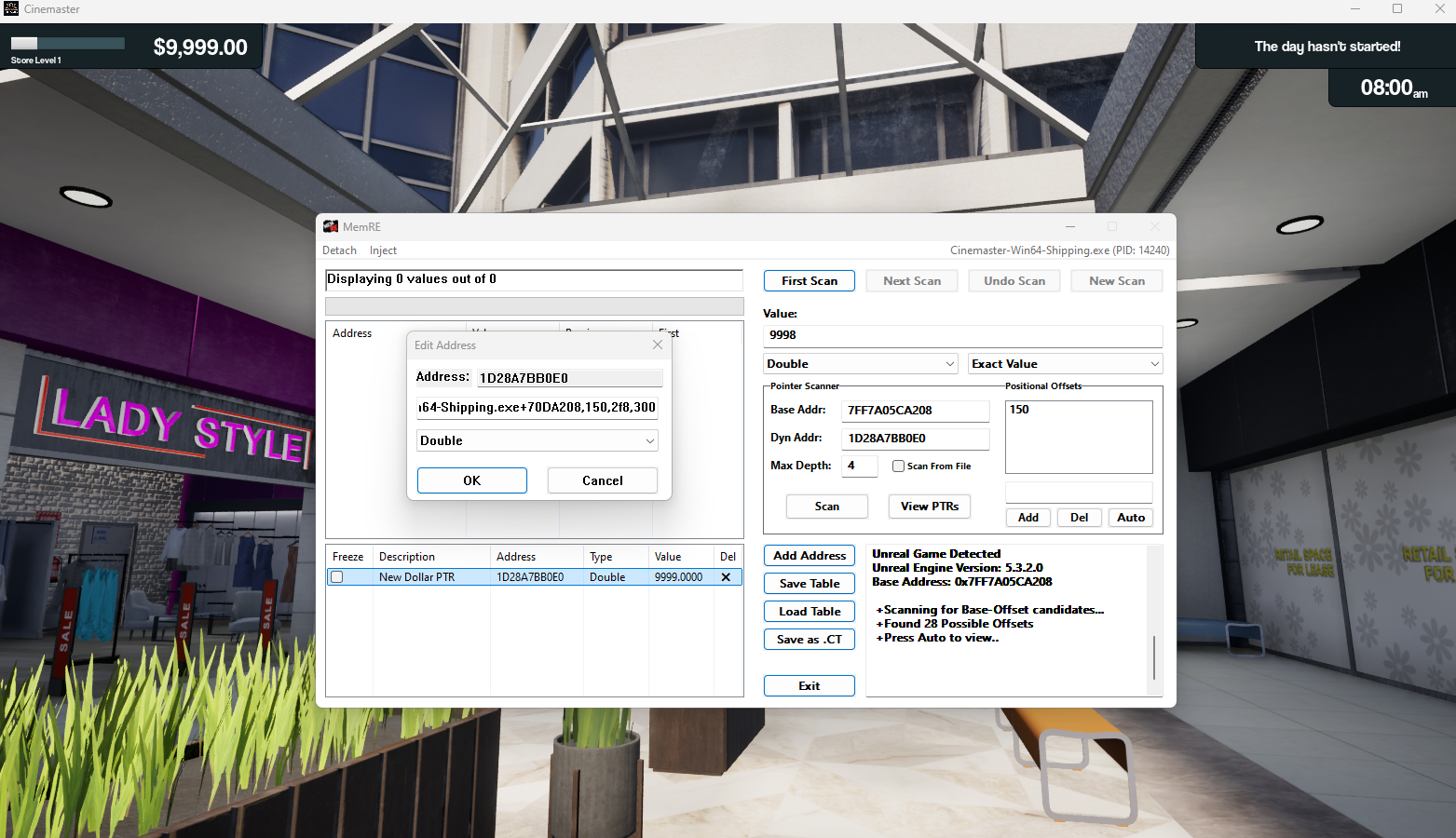Screen dimensions: 1456x838
Task: Open the Double type dropdown in Edit Address
Action: click(537, 440)
